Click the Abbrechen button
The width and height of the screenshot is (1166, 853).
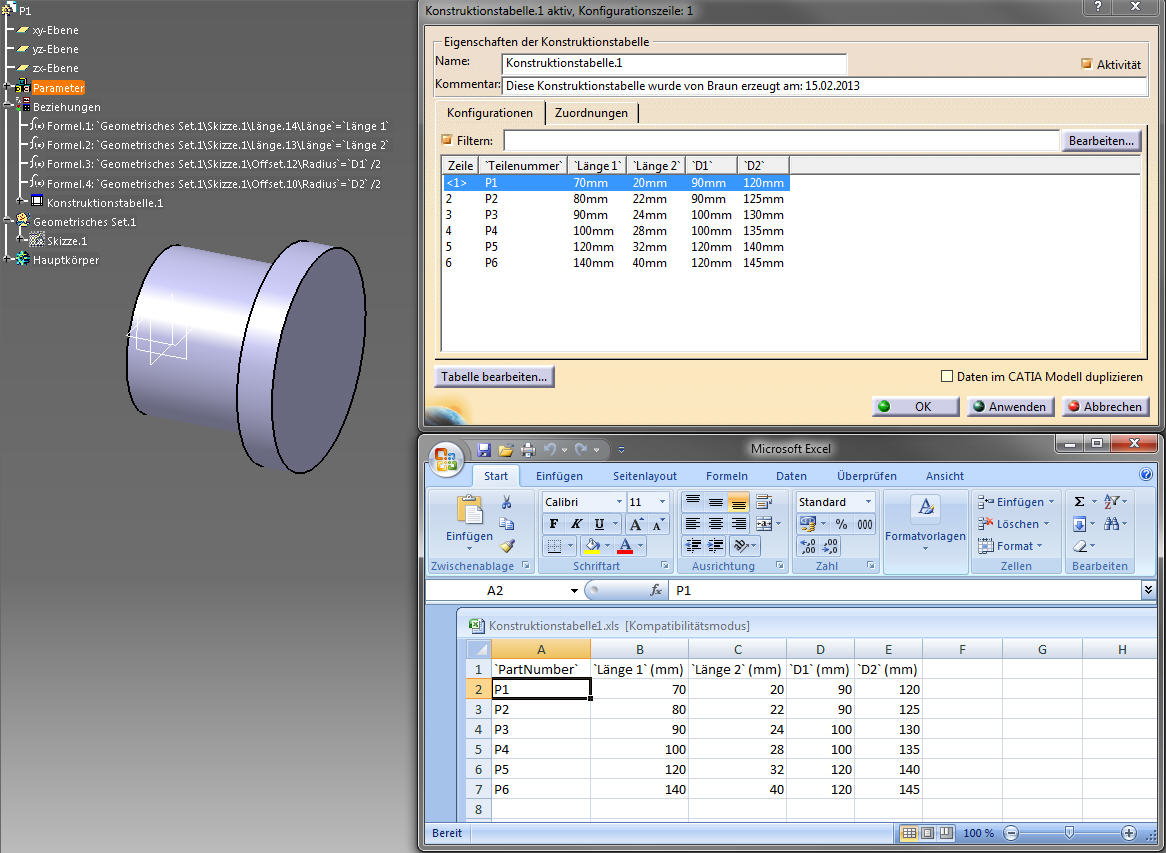[1106, 406]
